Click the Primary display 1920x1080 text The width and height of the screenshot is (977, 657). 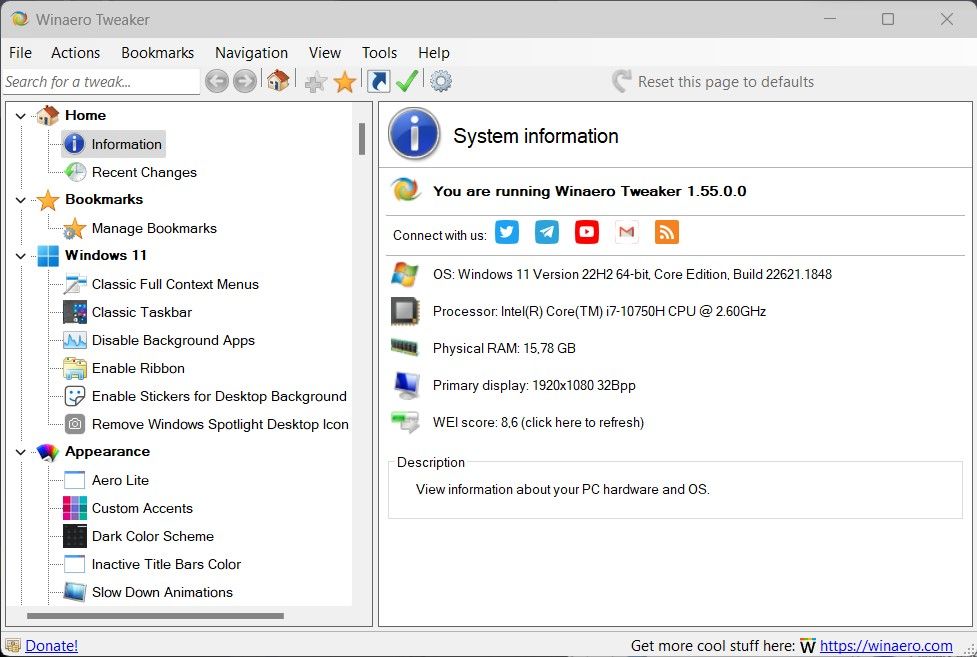click(x=534, y=385)
